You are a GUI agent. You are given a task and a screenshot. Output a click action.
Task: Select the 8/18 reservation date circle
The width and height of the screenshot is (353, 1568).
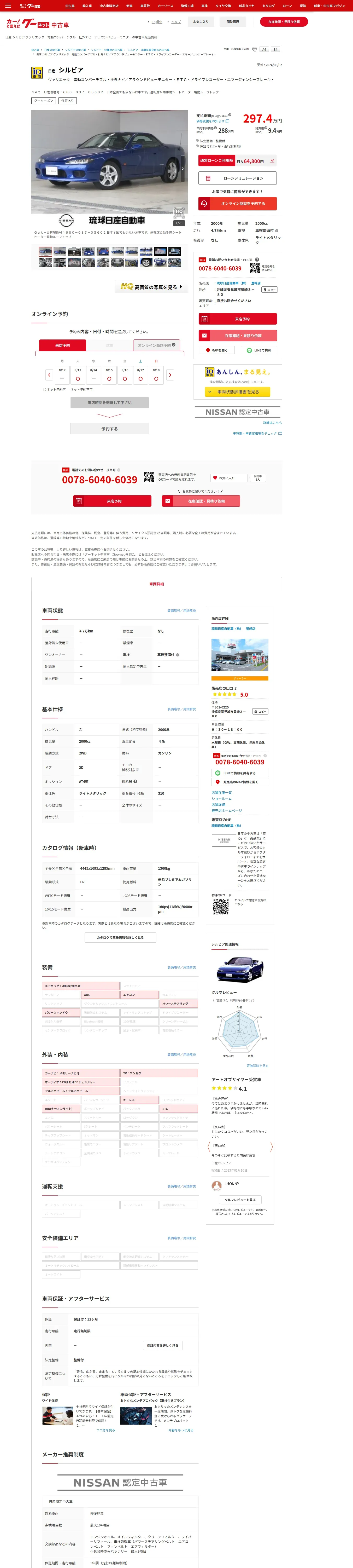(156, 379)
